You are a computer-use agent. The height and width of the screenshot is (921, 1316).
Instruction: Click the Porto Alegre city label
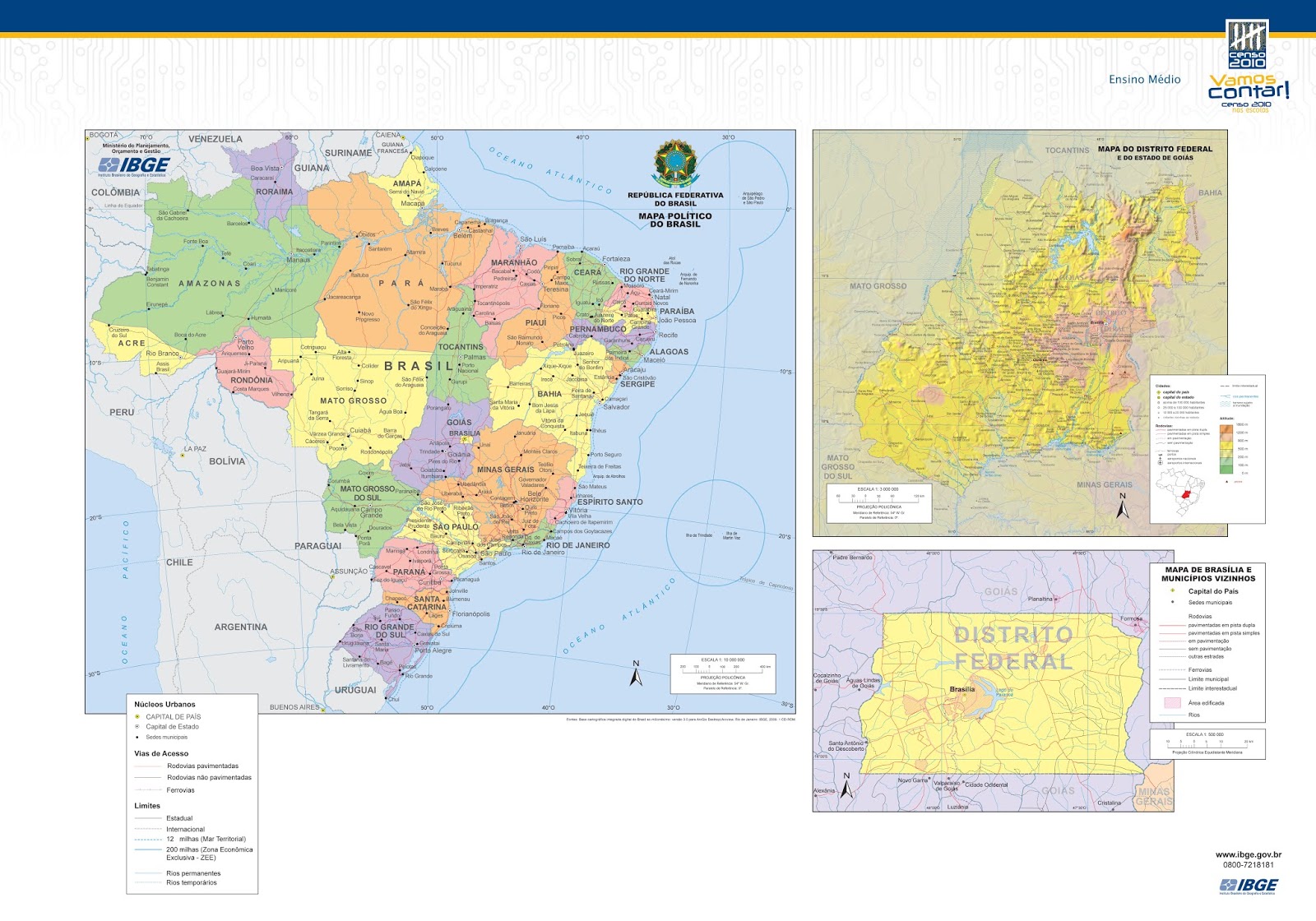pyautogui.click(x=433, y=650)
